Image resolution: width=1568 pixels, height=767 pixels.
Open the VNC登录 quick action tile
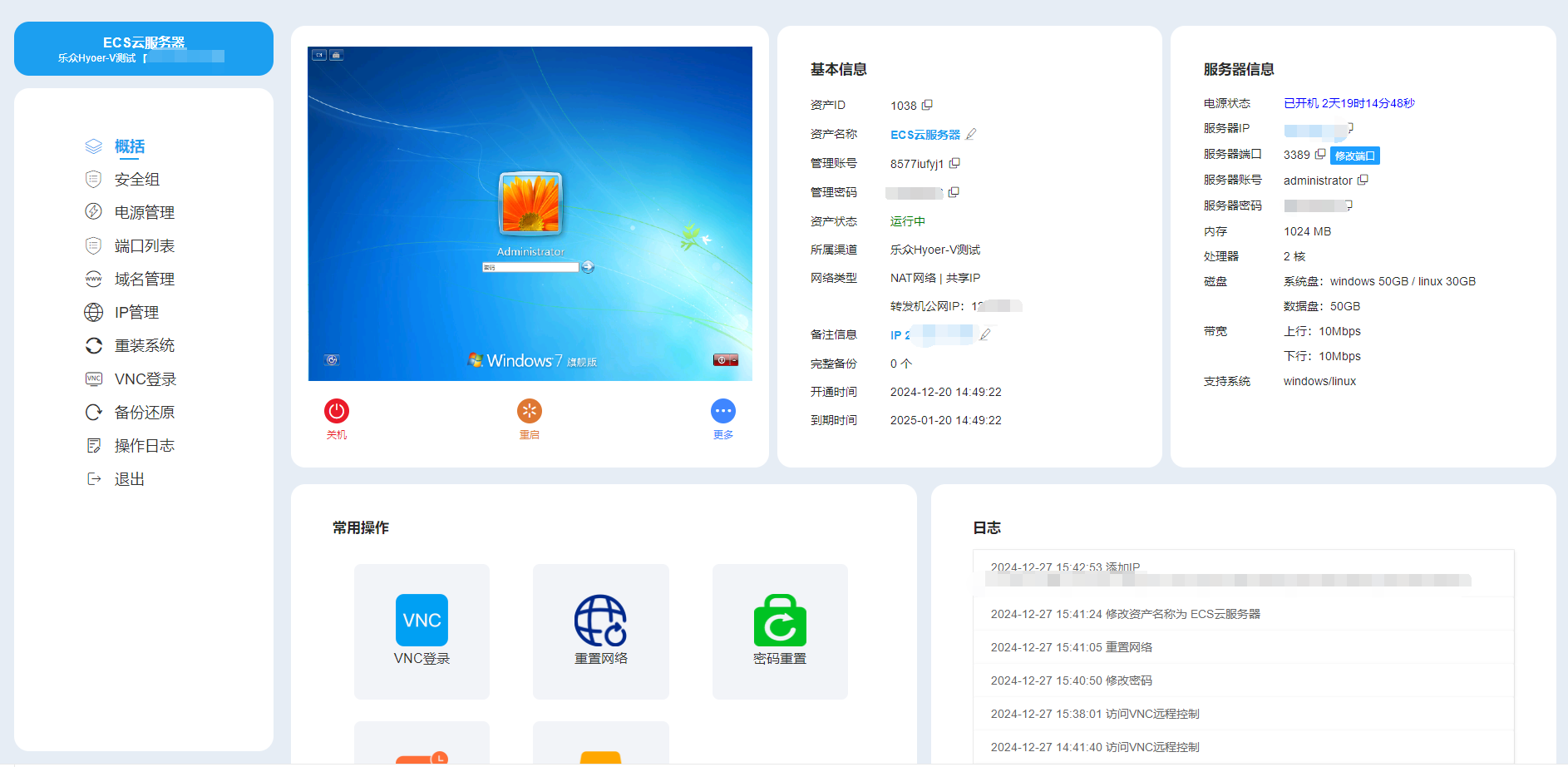422,631
